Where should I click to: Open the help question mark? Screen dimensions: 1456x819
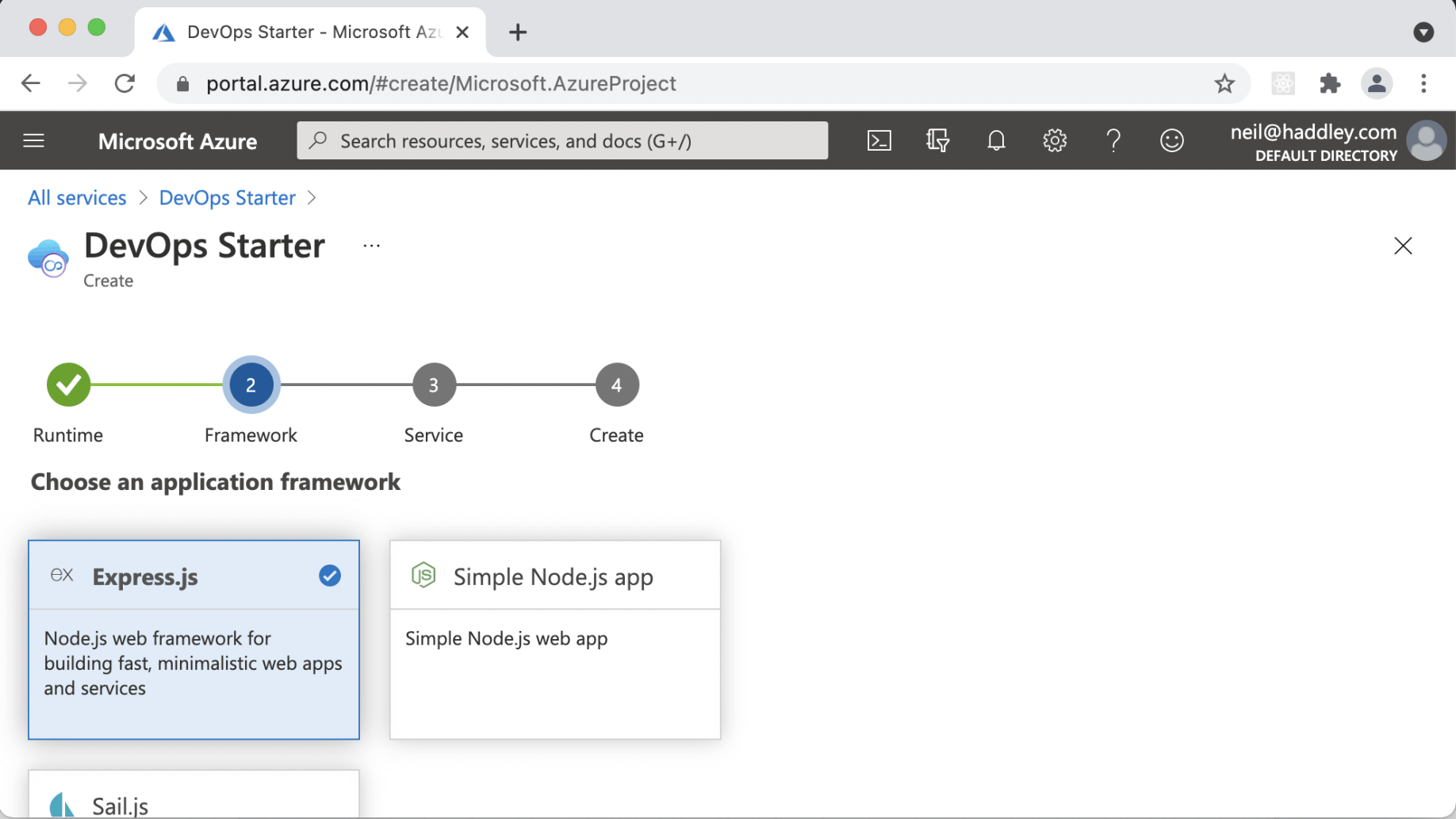pos(1113,141)
